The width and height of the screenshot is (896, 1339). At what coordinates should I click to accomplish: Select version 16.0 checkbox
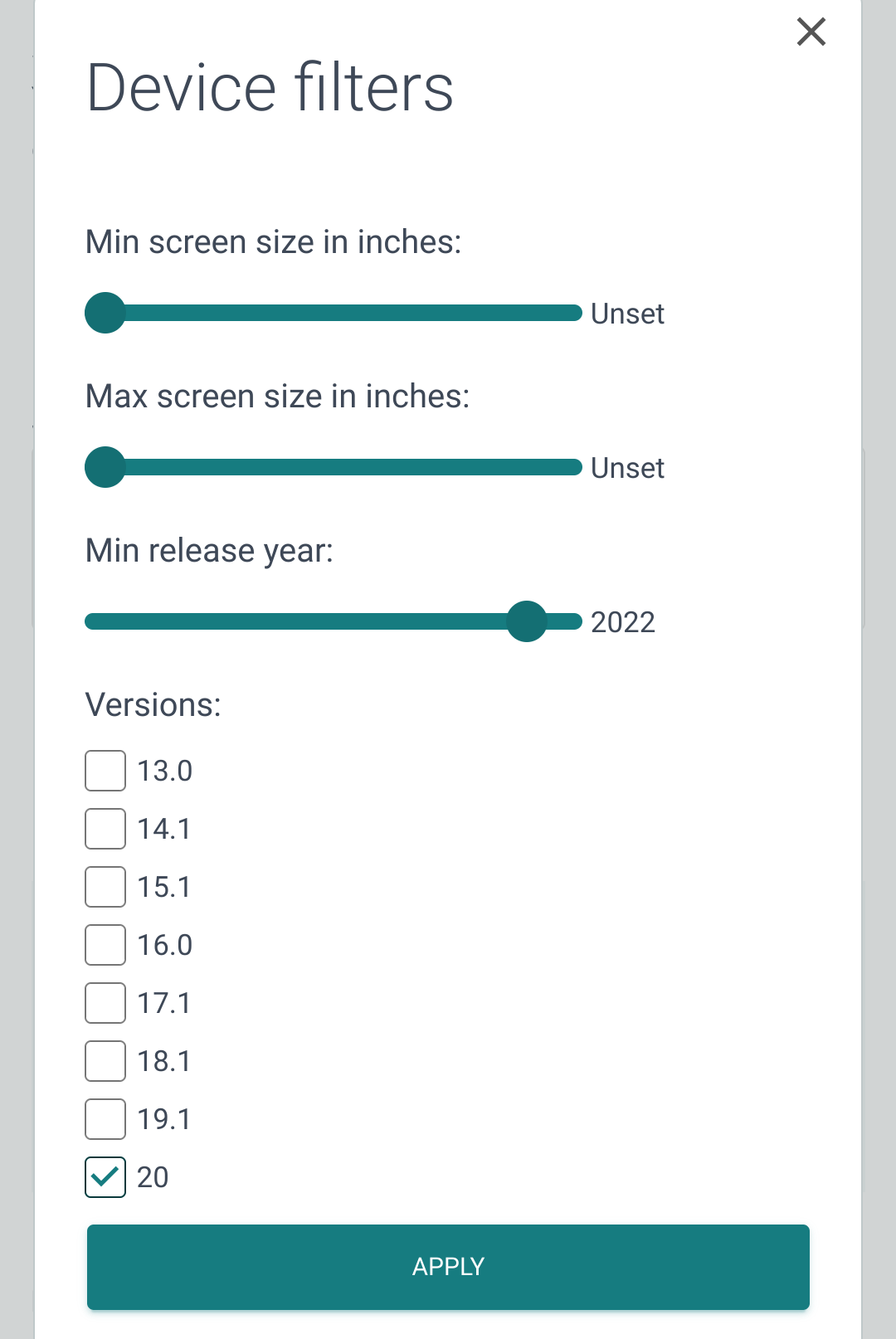point(105,945)
